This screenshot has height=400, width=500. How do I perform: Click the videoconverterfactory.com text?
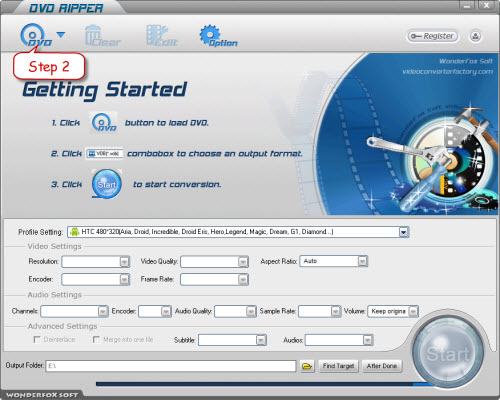(x=447, y=72)
